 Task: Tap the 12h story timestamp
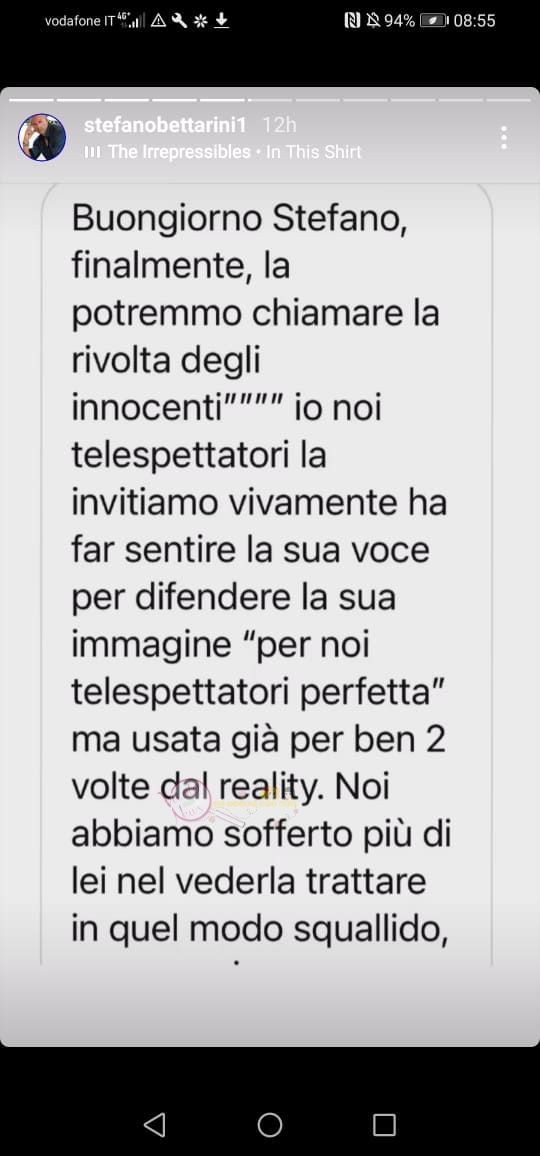pos(279,125)
